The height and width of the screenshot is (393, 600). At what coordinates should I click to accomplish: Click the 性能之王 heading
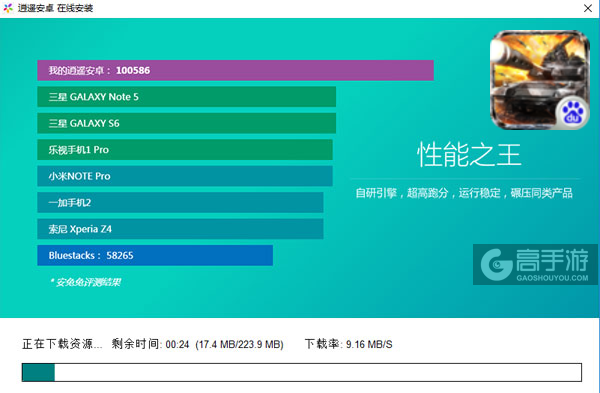[469, 155]
